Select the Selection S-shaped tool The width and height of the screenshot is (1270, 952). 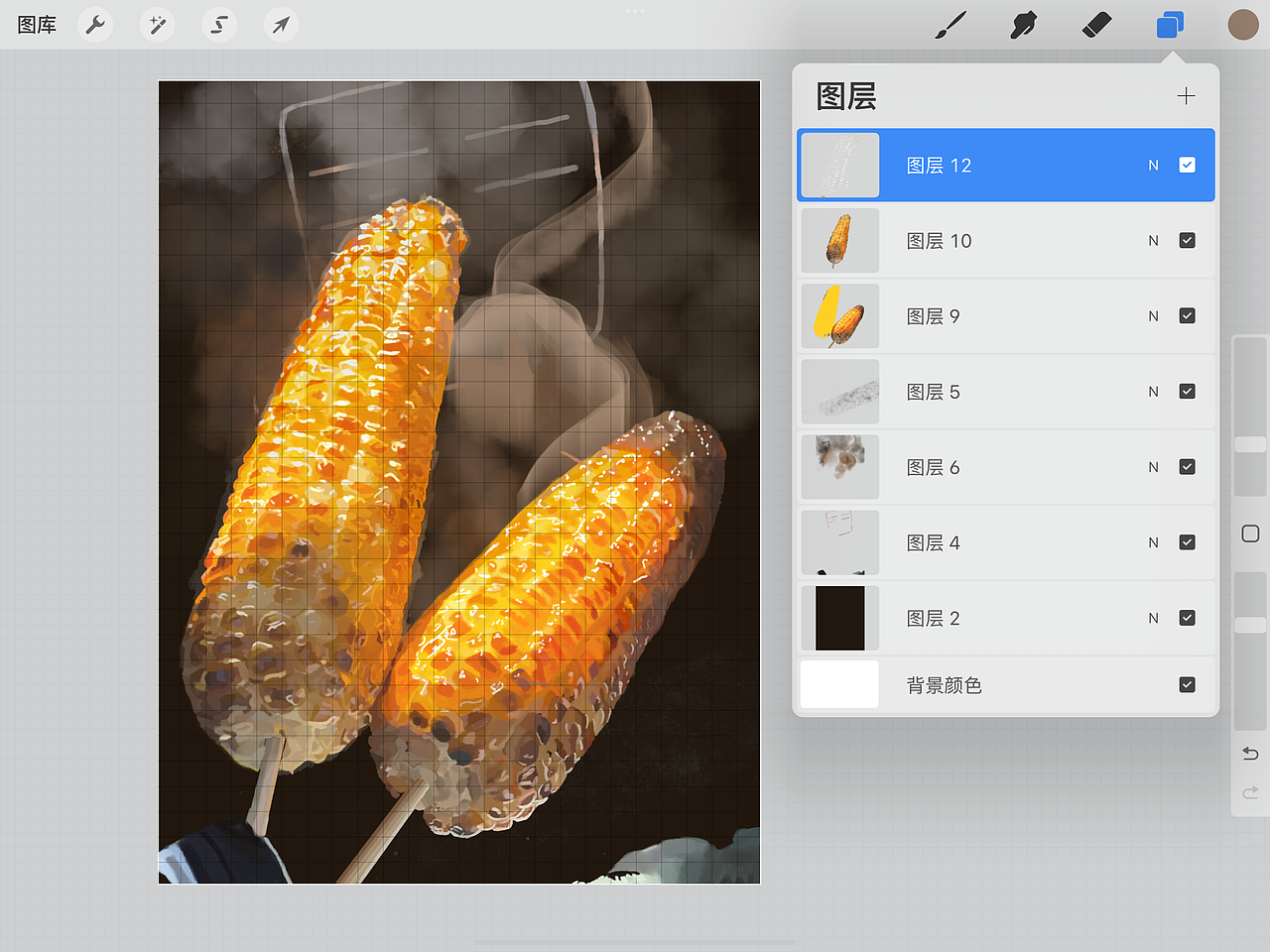pyautogui.click(x=219, y=25)
